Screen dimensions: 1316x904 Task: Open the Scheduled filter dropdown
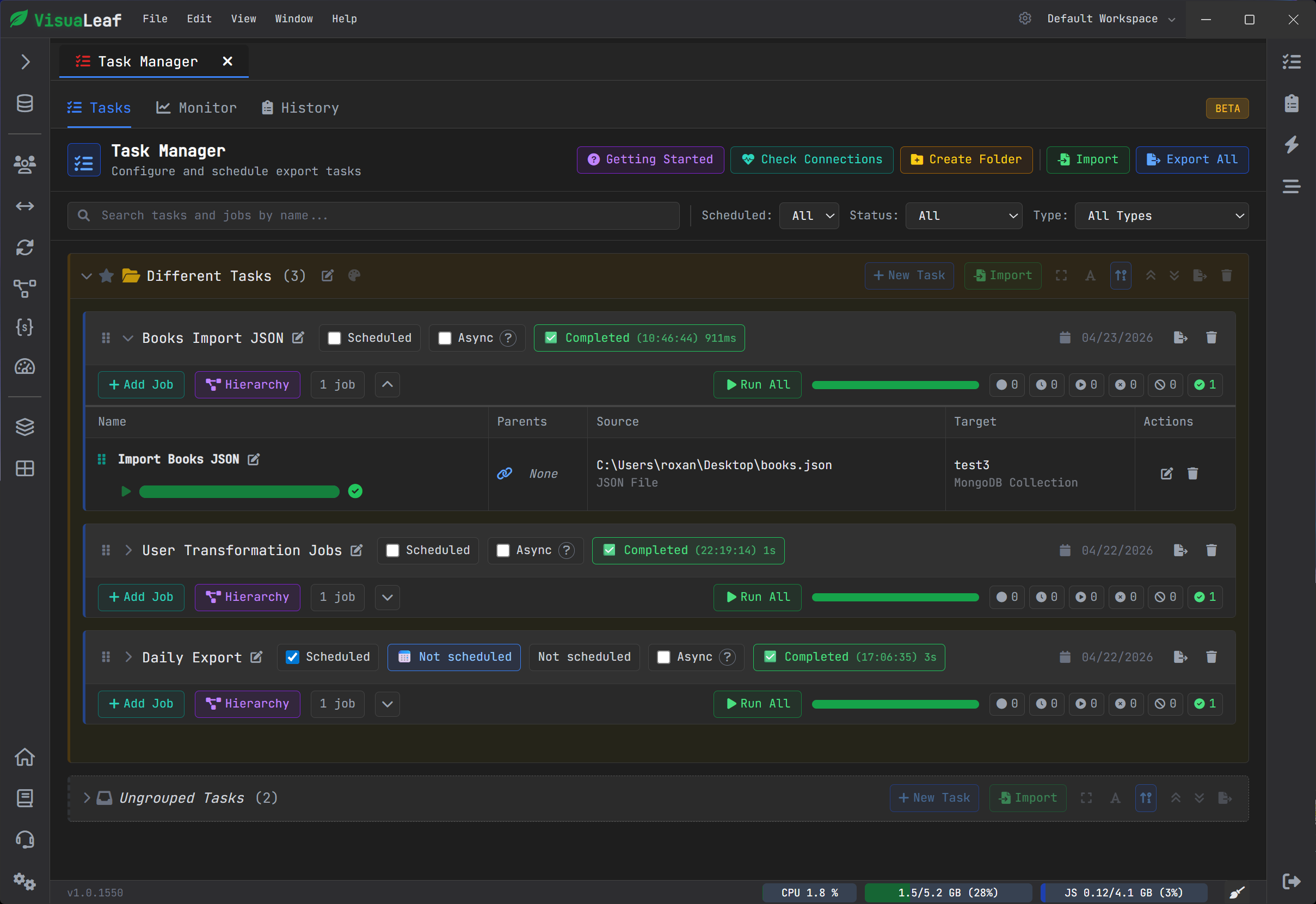[x=809, y=216]
